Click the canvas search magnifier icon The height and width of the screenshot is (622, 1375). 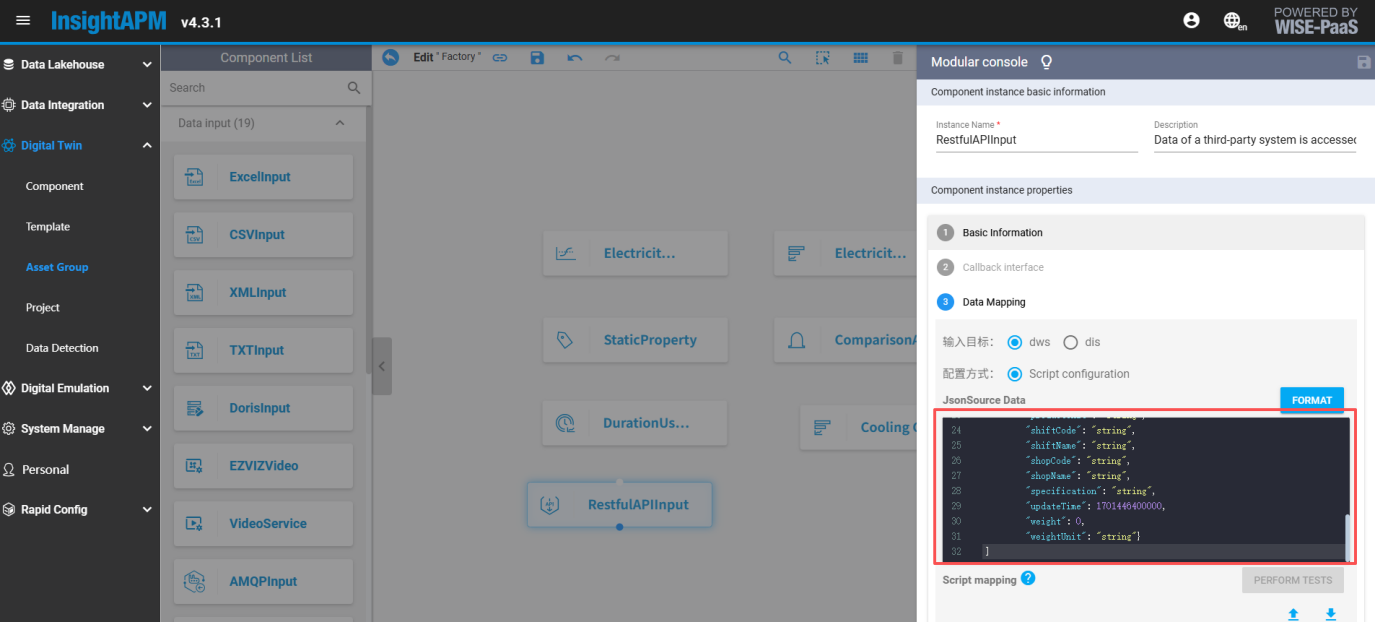[x=785, y=58]
